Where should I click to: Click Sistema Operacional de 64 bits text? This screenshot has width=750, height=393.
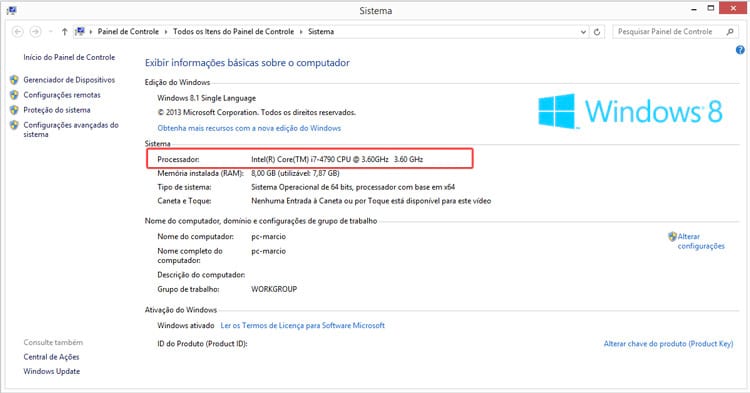(353, 187)
